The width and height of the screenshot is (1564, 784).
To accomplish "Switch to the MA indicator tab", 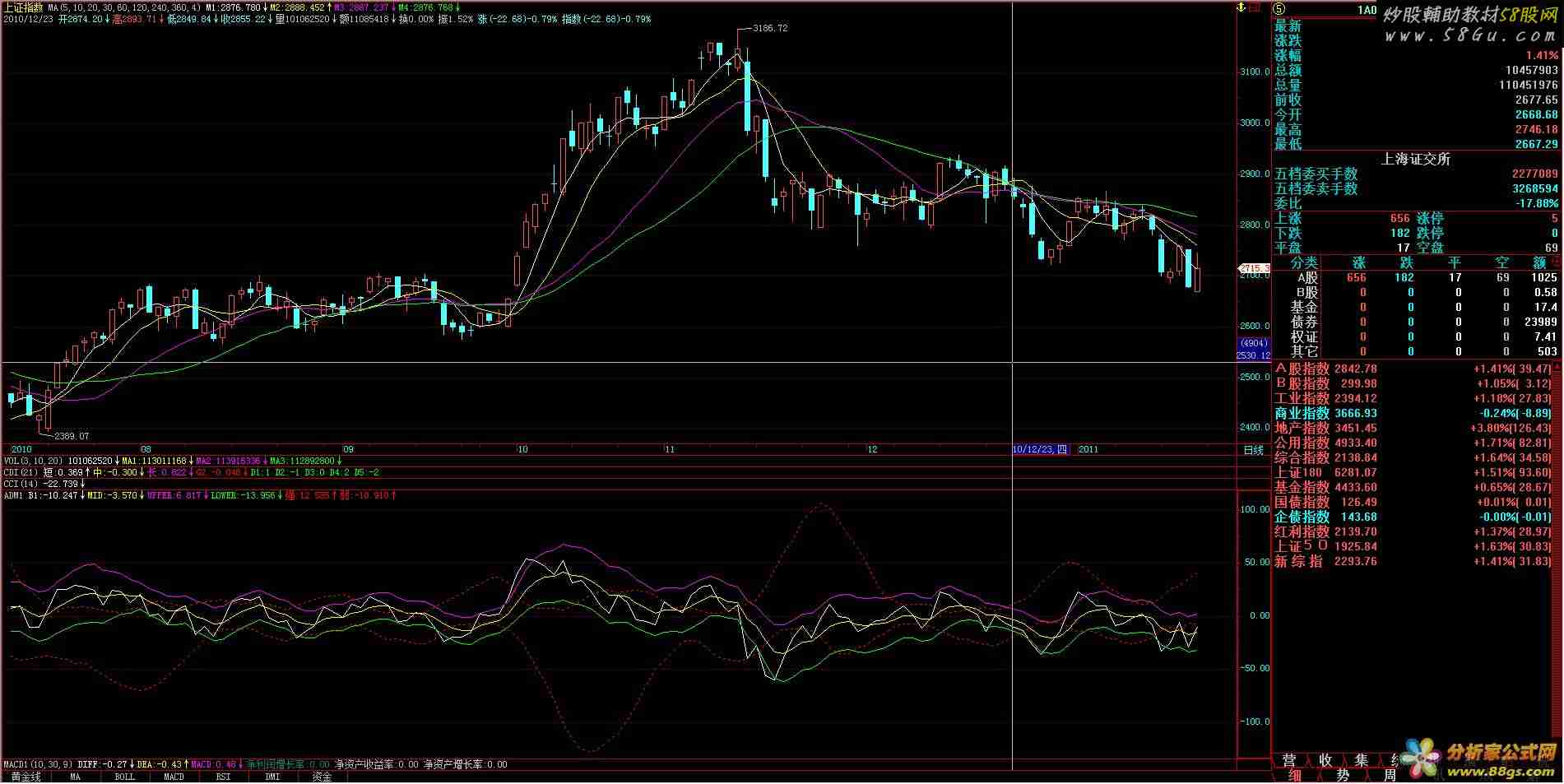I will [75, 777].
